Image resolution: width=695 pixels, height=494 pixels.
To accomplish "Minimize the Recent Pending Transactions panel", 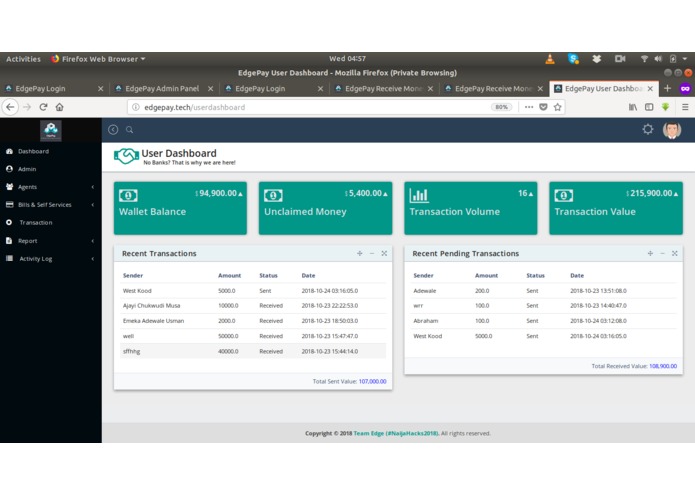I will (x=663, y=253).
